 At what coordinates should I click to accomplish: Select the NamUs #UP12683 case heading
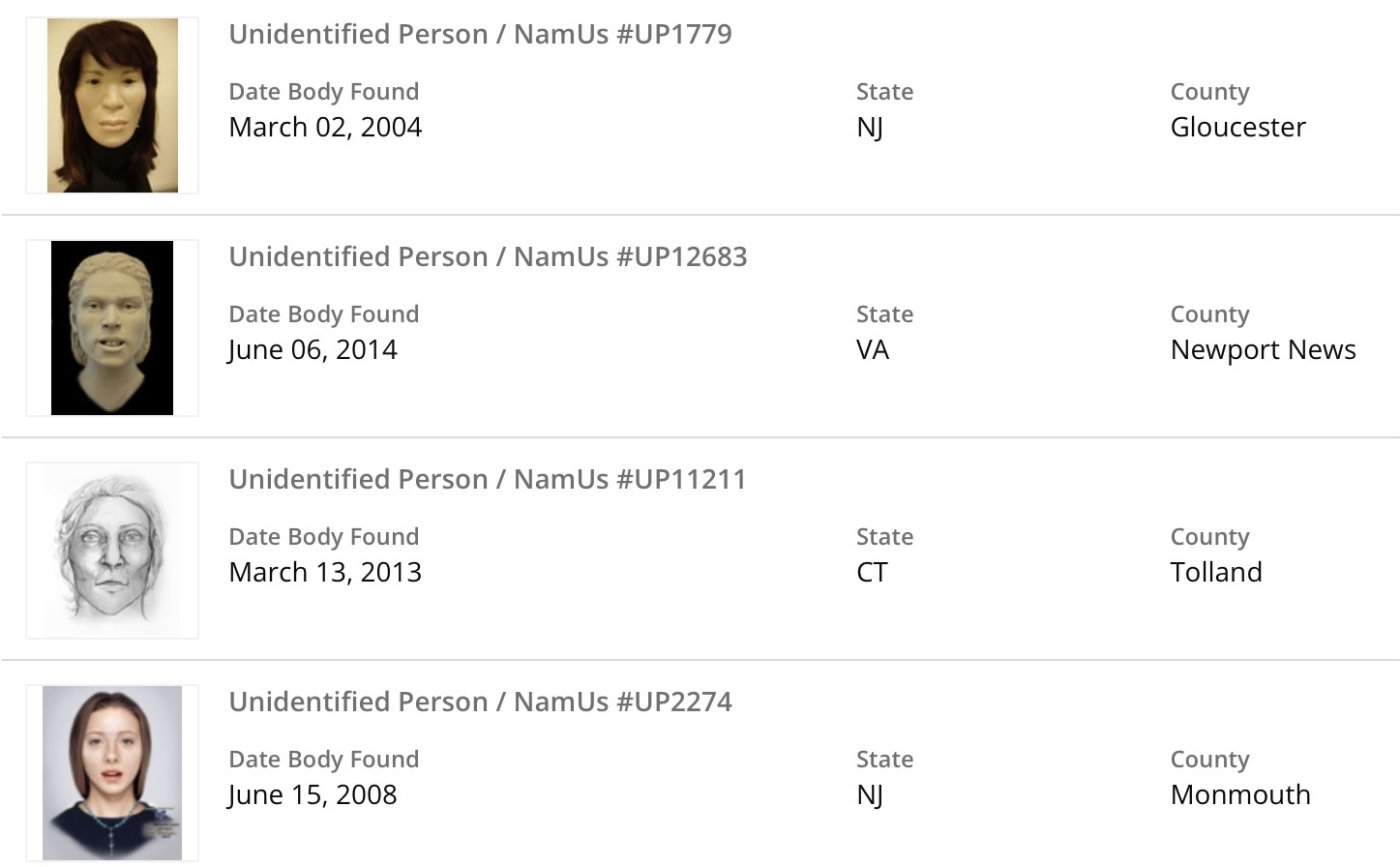pos(488,257)
